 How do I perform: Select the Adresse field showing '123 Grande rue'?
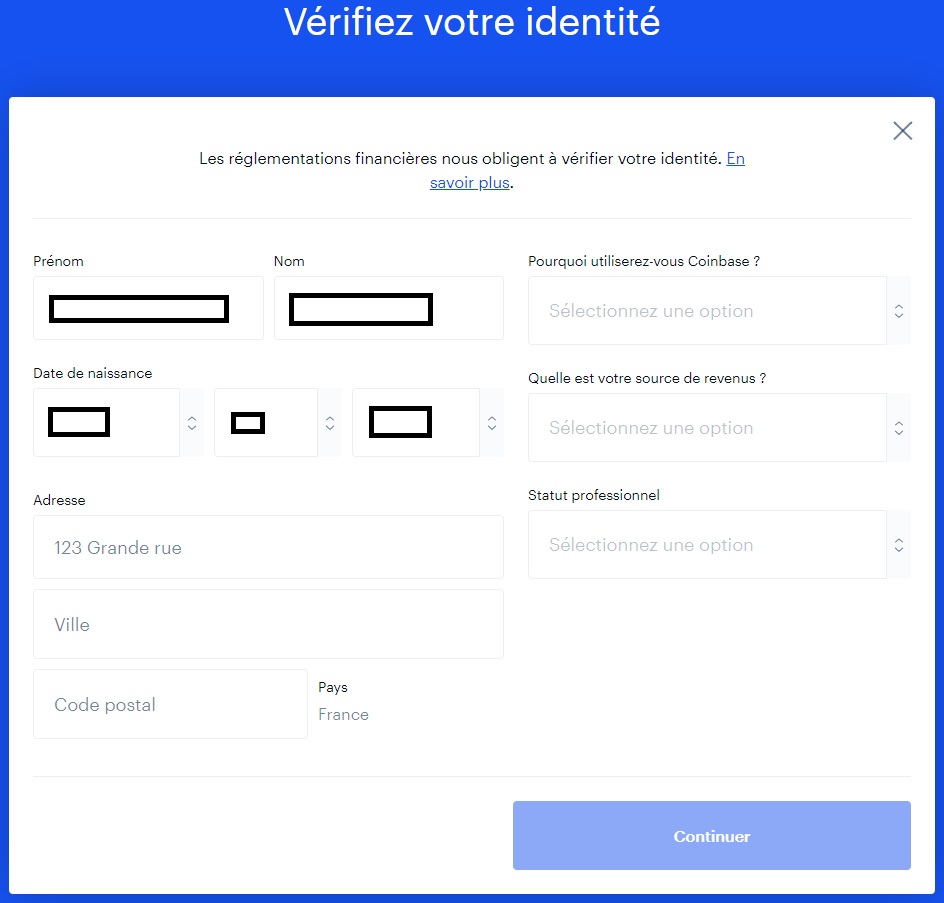coord(268,547)
